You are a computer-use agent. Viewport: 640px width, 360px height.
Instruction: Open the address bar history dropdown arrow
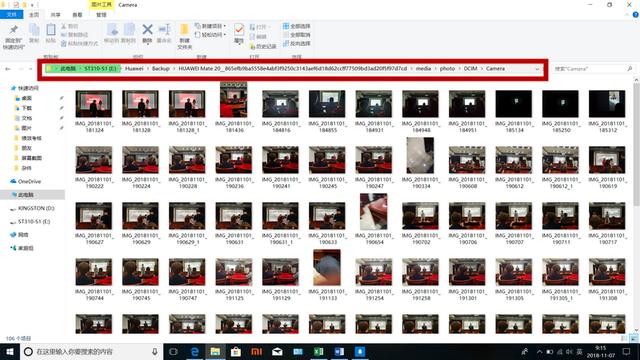(537, 69)
